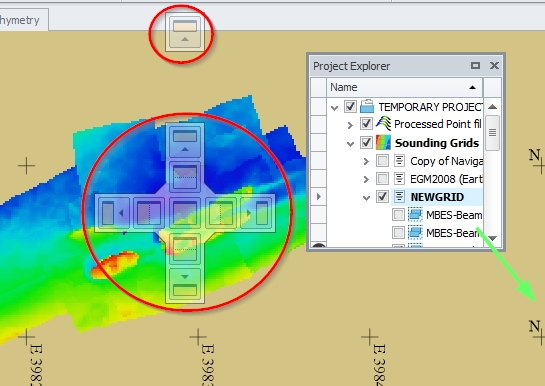Select the center dock-as-tab target
Viewport: 545px width, 386px height.
[185, 213]
